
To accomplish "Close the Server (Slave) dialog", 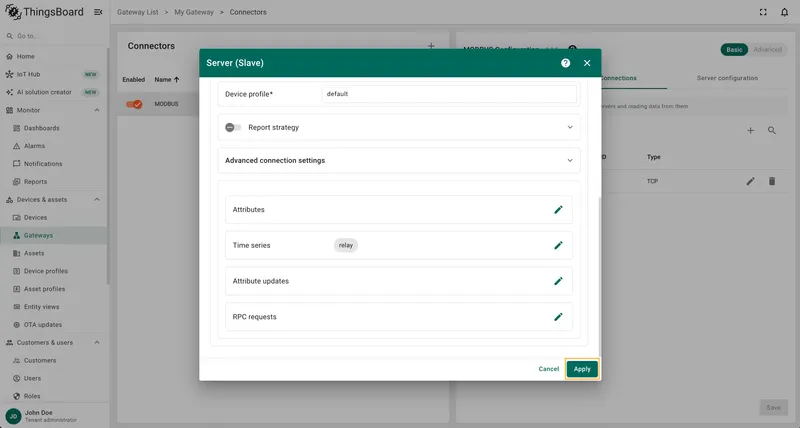I will click(587, 63).
